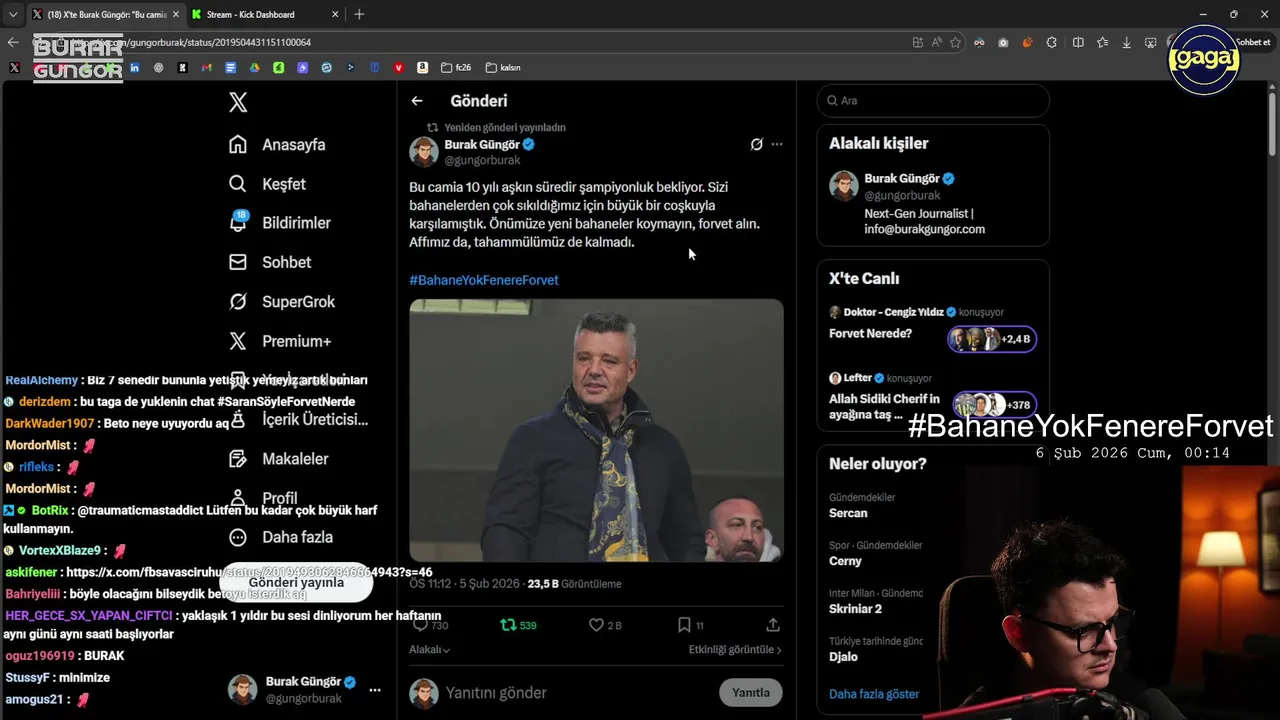Add page to favorites star icon

tap(955, 42)
